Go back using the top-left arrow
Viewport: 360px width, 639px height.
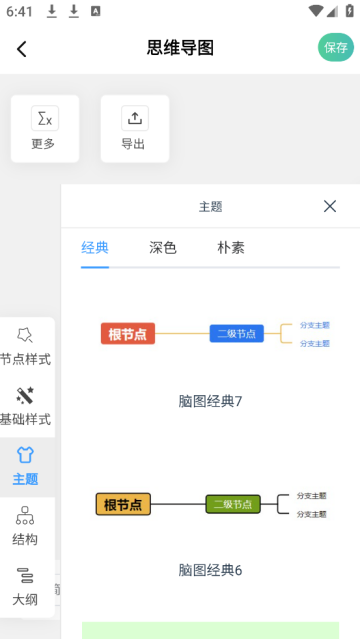[x=22, y=49]
